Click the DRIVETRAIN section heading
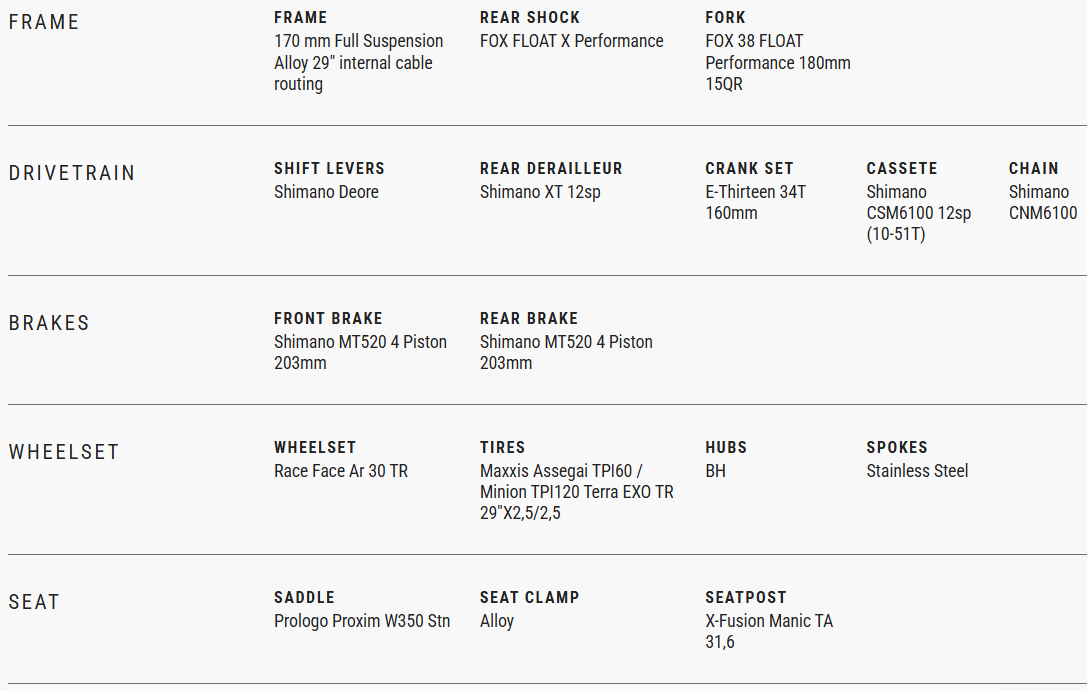Image resolution: width=1087 pixels, height=691 pixels. click(x=72, y=173)
